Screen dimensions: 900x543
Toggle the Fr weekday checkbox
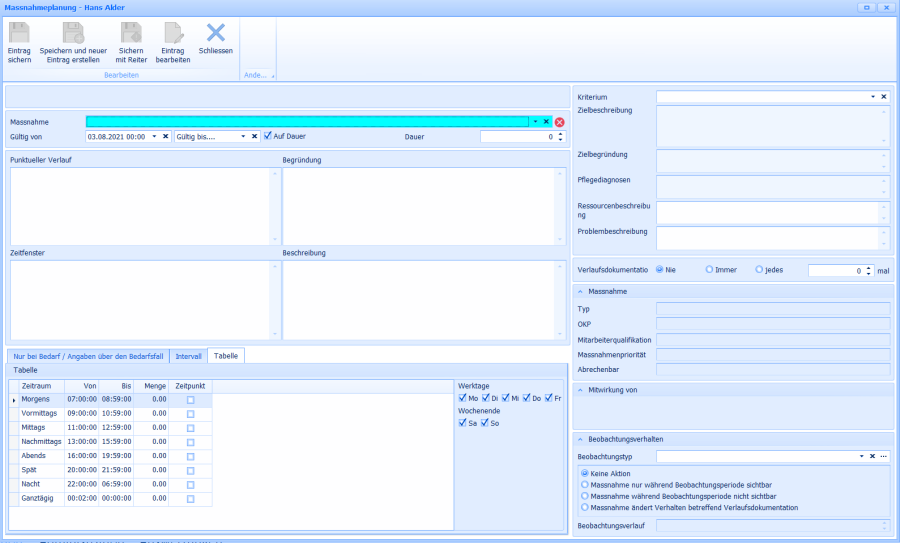549,398
